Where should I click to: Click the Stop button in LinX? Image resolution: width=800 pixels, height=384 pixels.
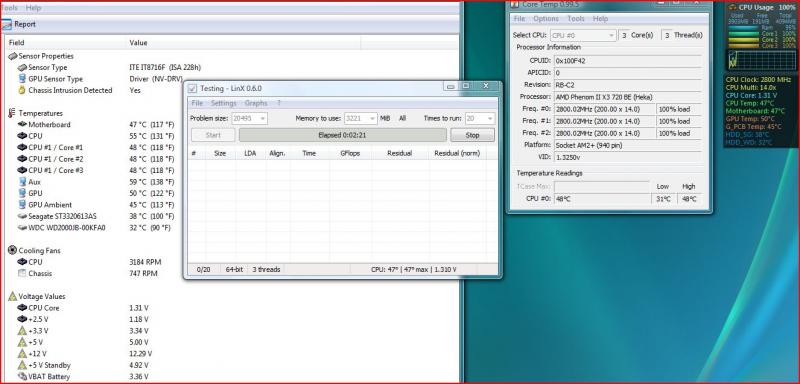tap(472, 135)
